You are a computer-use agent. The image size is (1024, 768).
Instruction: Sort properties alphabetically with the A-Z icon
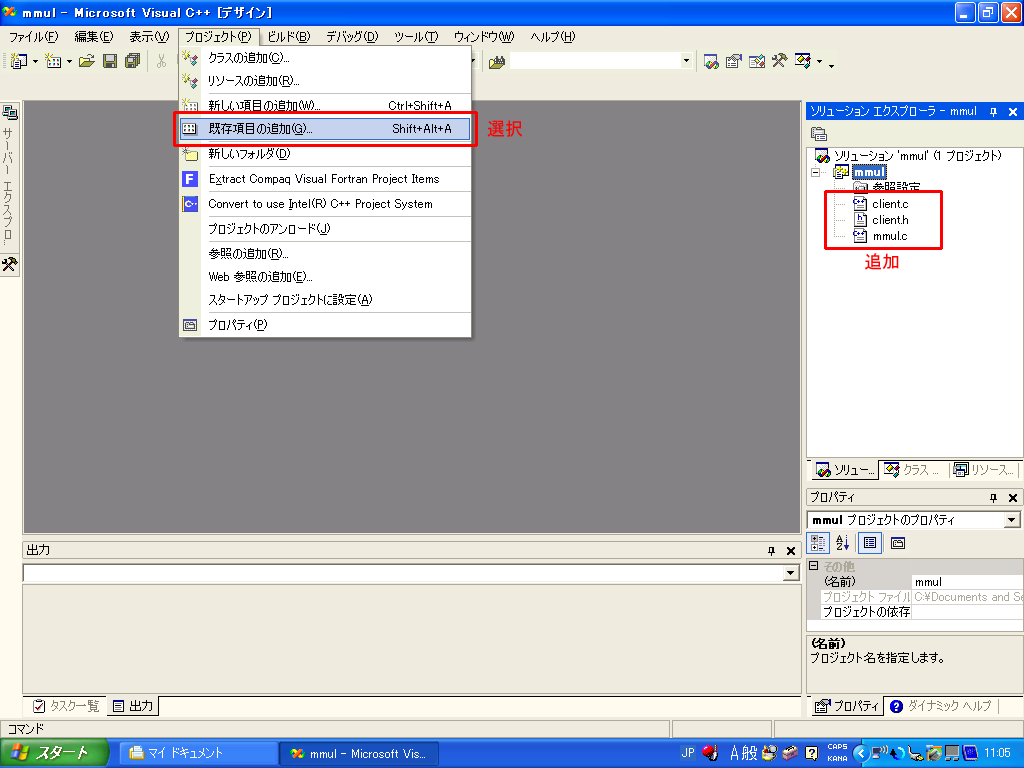[842, 543]
